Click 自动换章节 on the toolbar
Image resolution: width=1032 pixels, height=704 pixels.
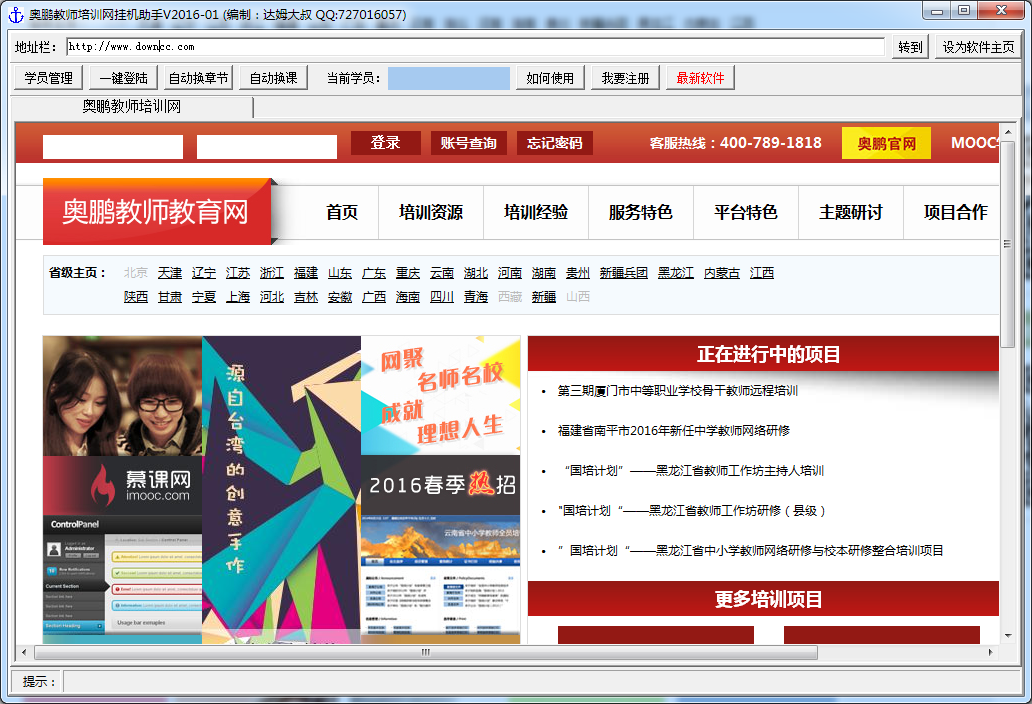point(198,77)
